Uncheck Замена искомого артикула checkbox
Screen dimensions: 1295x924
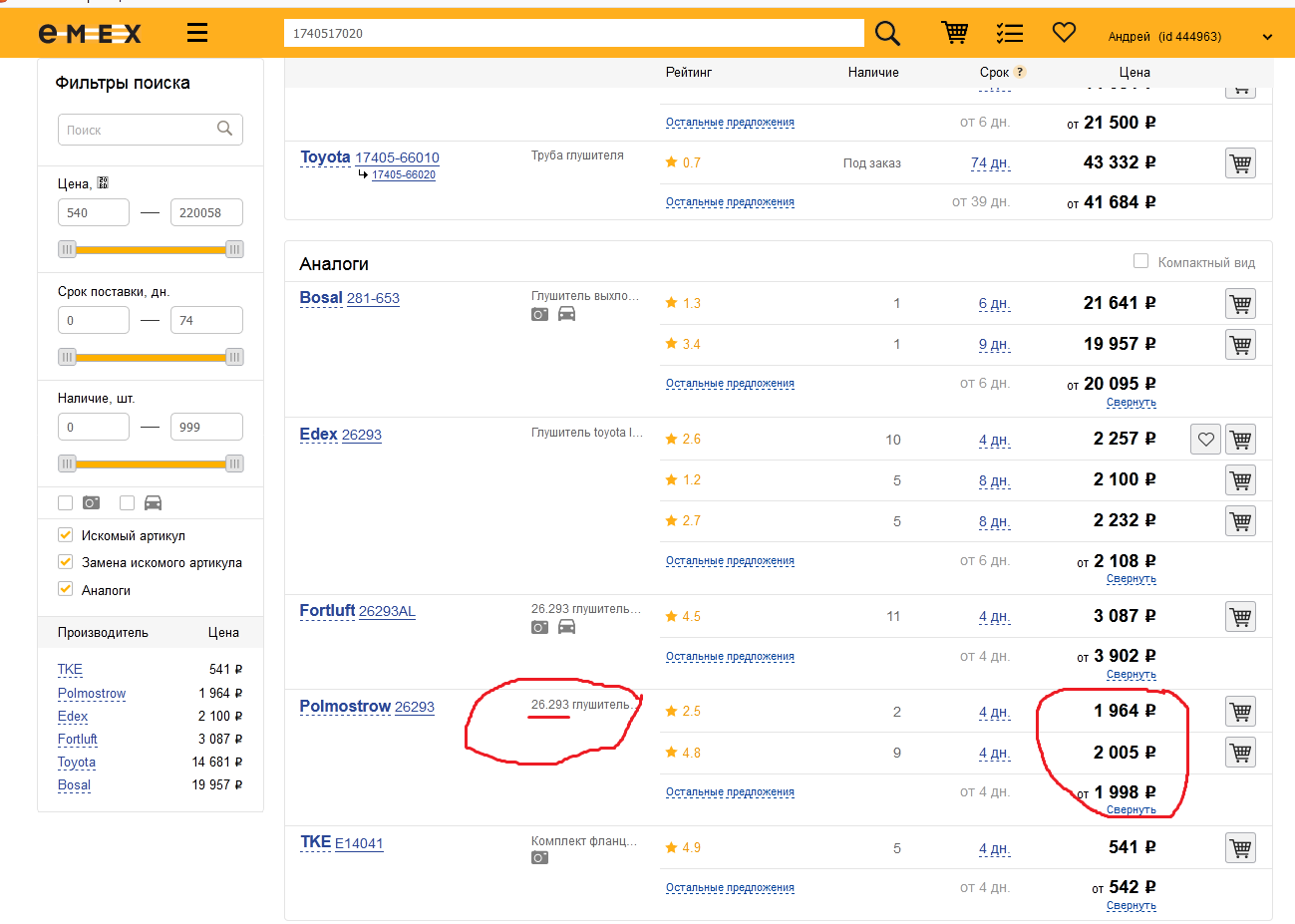point(66,562)
